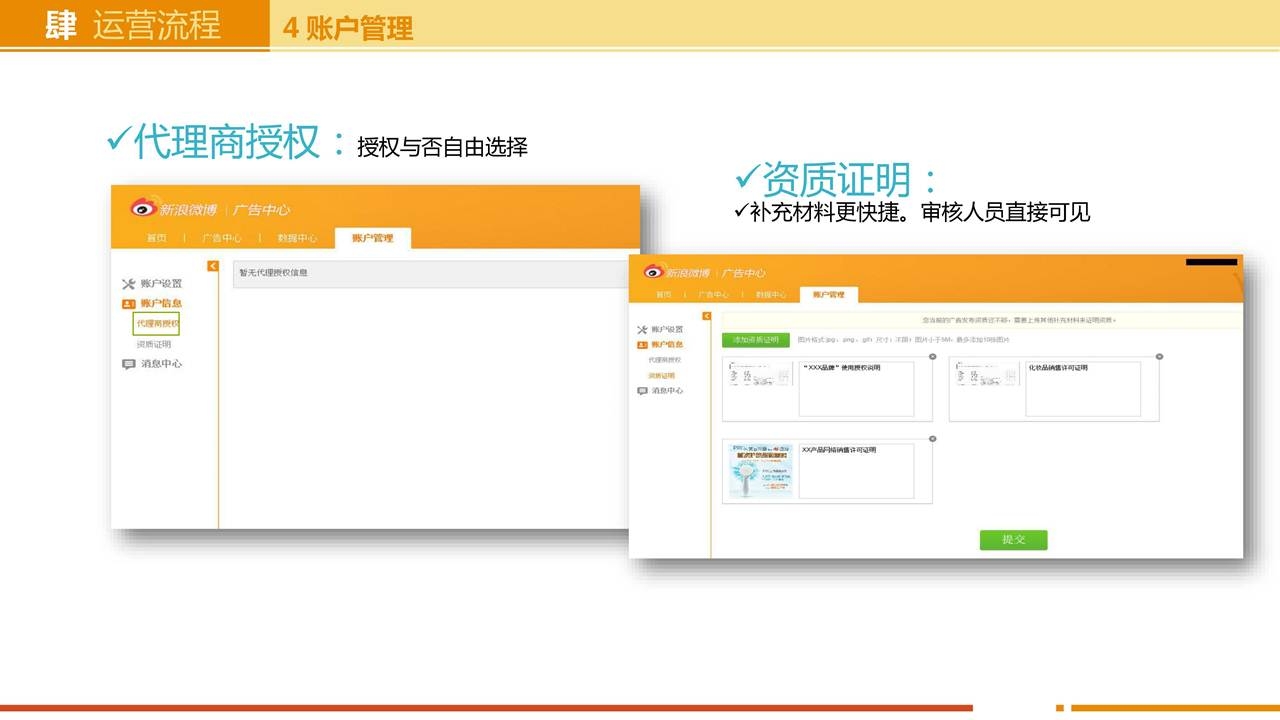Viewport: 1280px width, 720px height.
Task: Open 资质证明 link in the left screenshot sidebar
Action: coord(154,344)
